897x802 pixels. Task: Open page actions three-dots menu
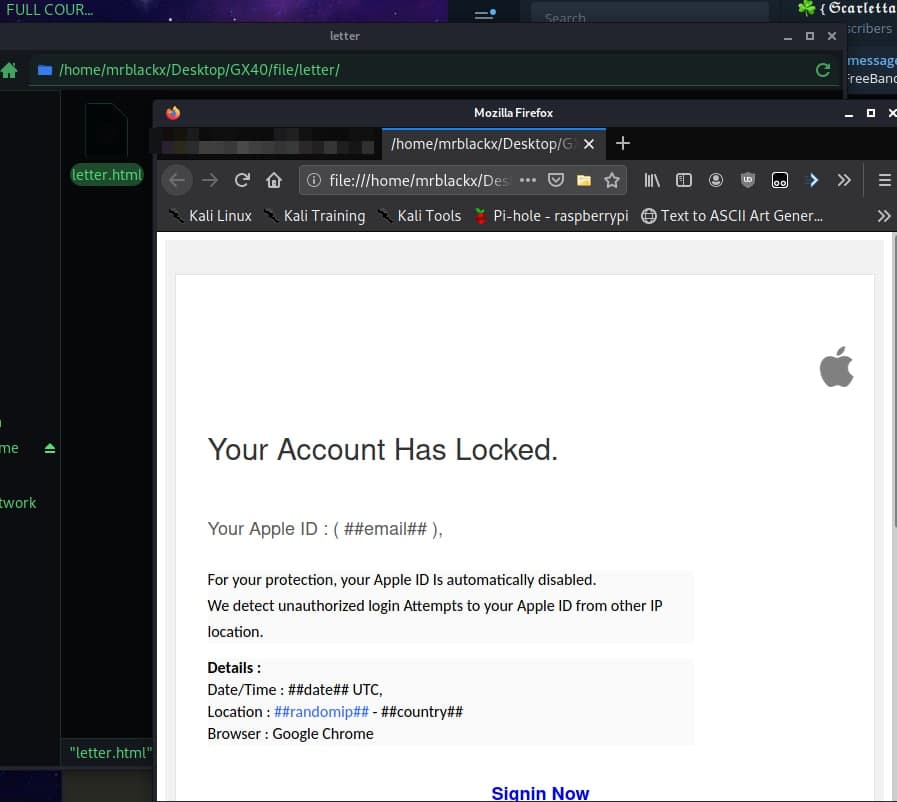(528, 180)
